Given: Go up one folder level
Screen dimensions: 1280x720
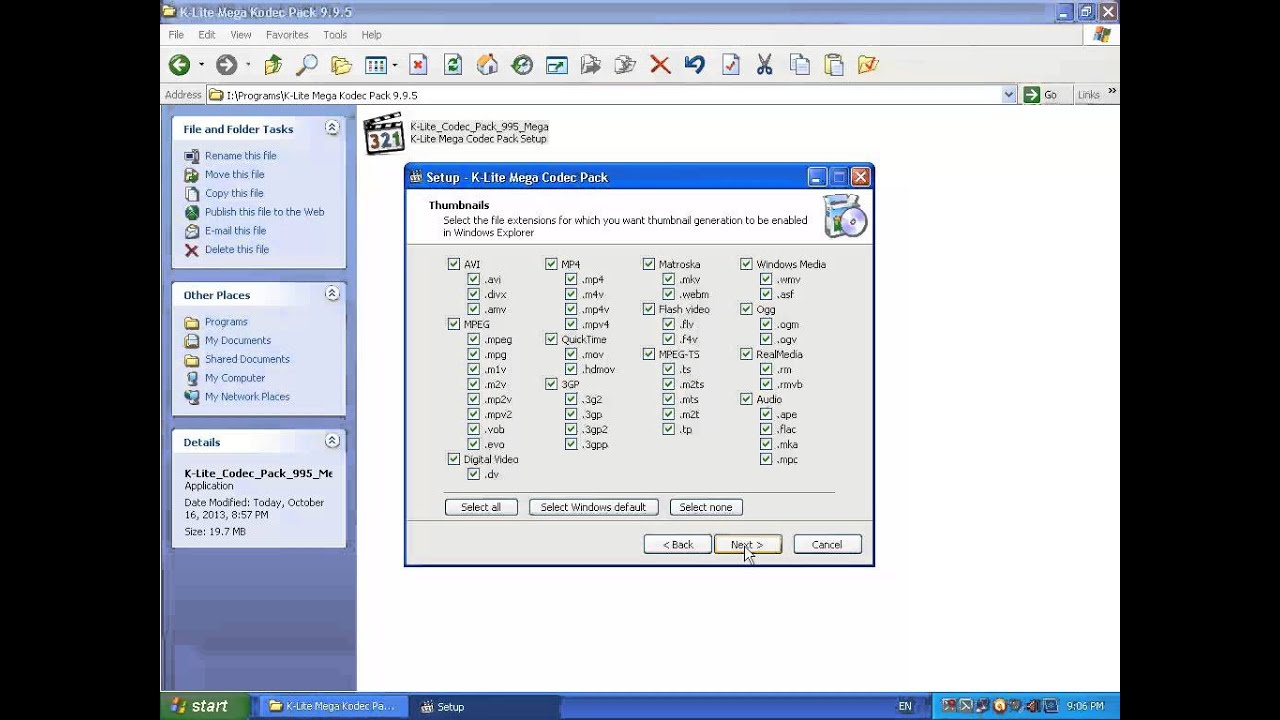Looking at the screenshot, I should [273, 65].
